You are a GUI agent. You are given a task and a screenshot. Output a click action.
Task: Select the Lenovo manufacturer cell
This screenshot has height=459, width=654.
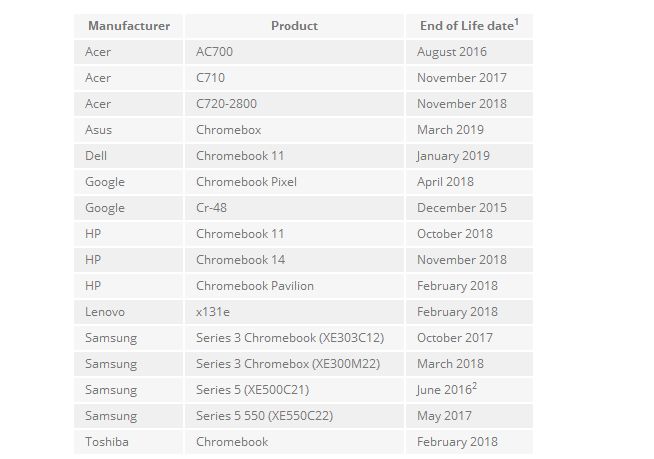128,312
